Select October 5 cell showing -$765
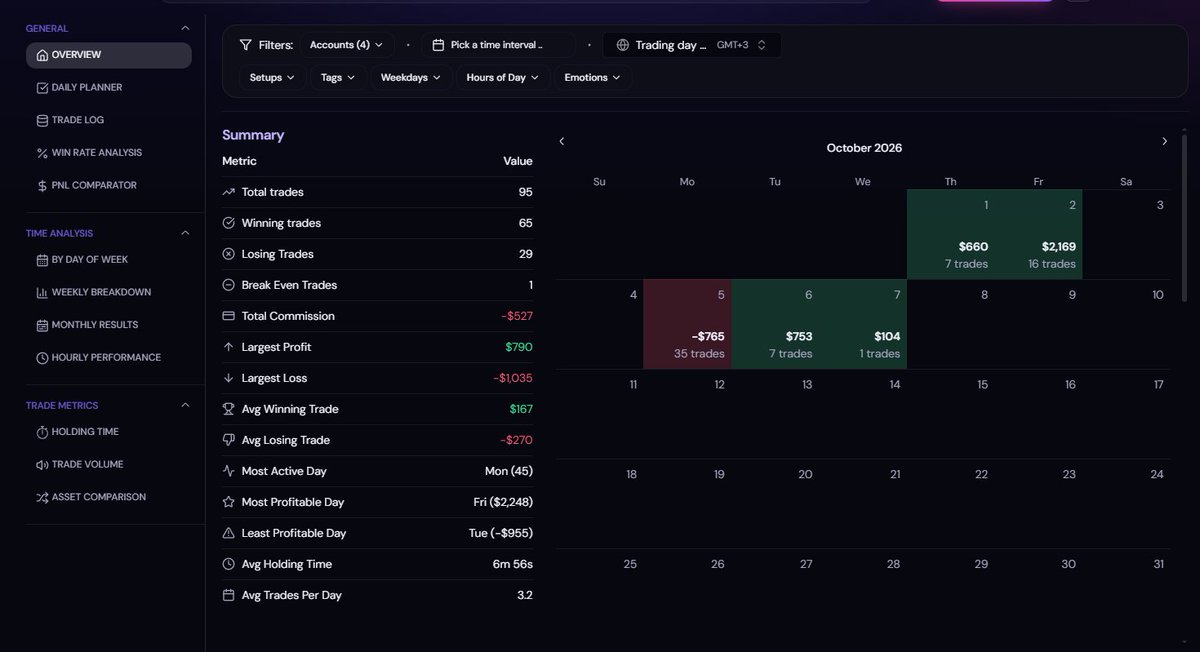The height and width of the screenshot is (652, 1200). 688,324
